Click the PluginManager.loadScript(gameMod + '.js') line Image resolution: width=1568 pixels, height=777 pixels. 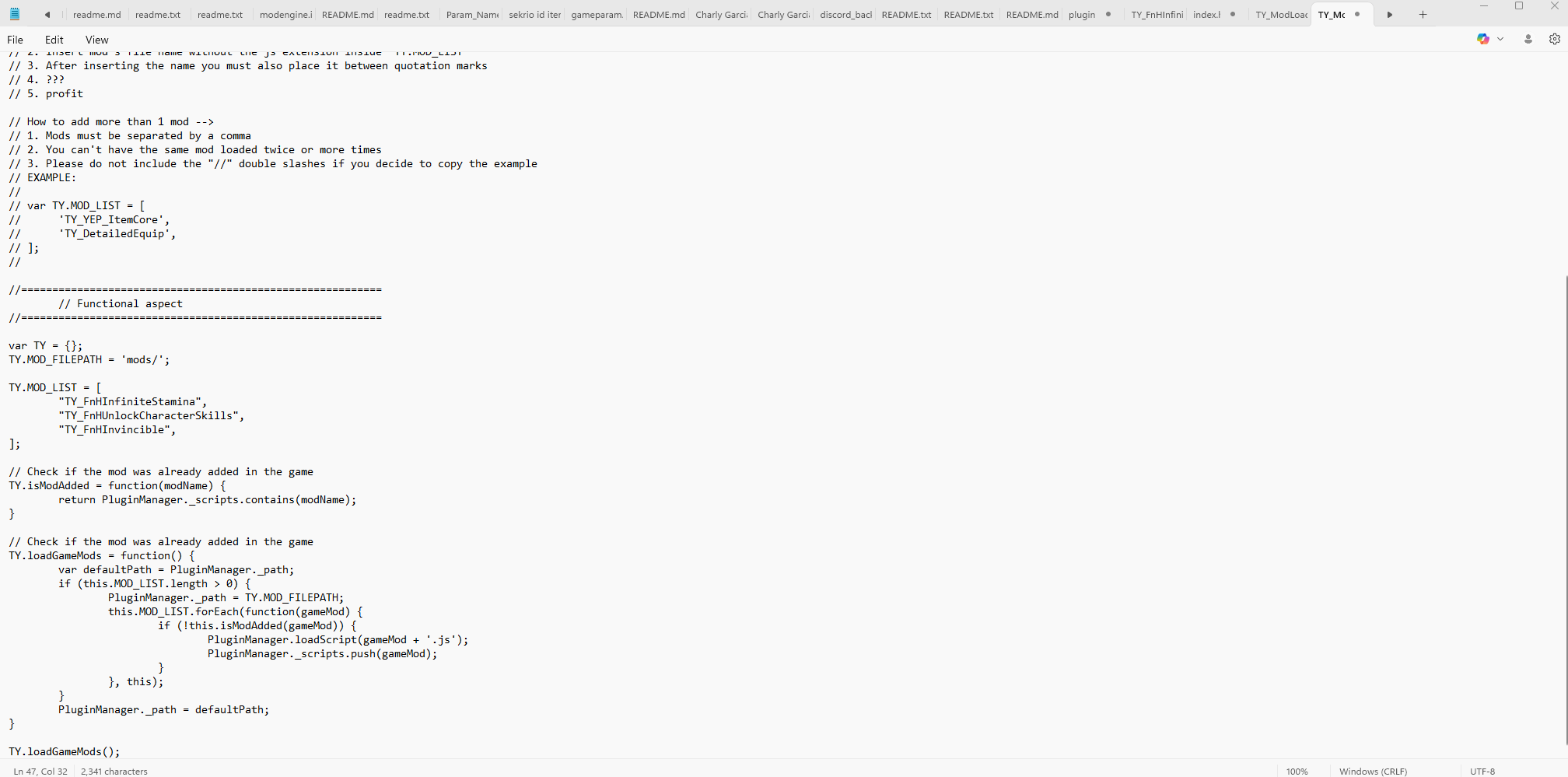338,639
